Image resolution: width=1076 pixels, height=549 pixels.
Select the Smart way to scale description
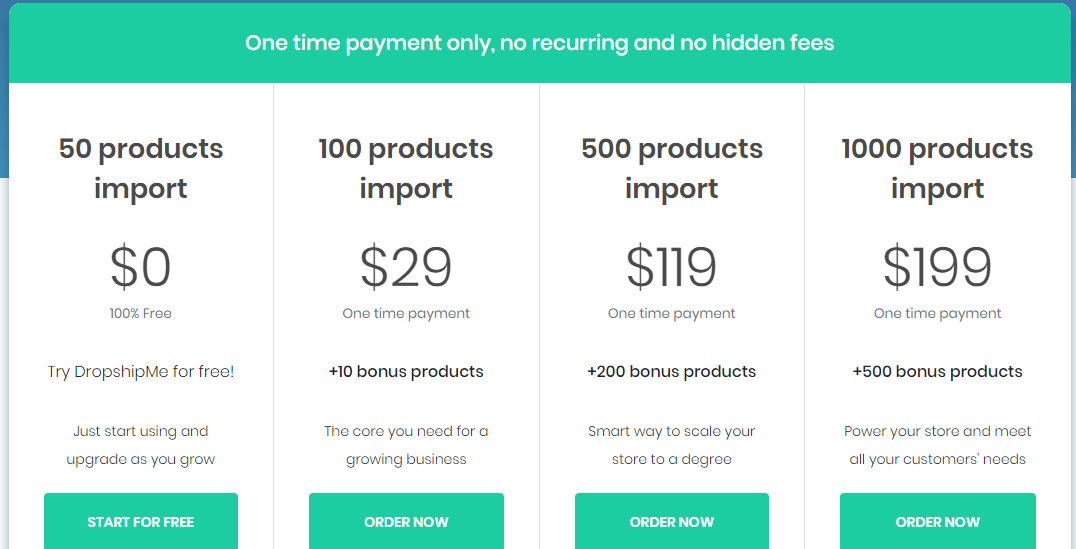tap(672, 445)
